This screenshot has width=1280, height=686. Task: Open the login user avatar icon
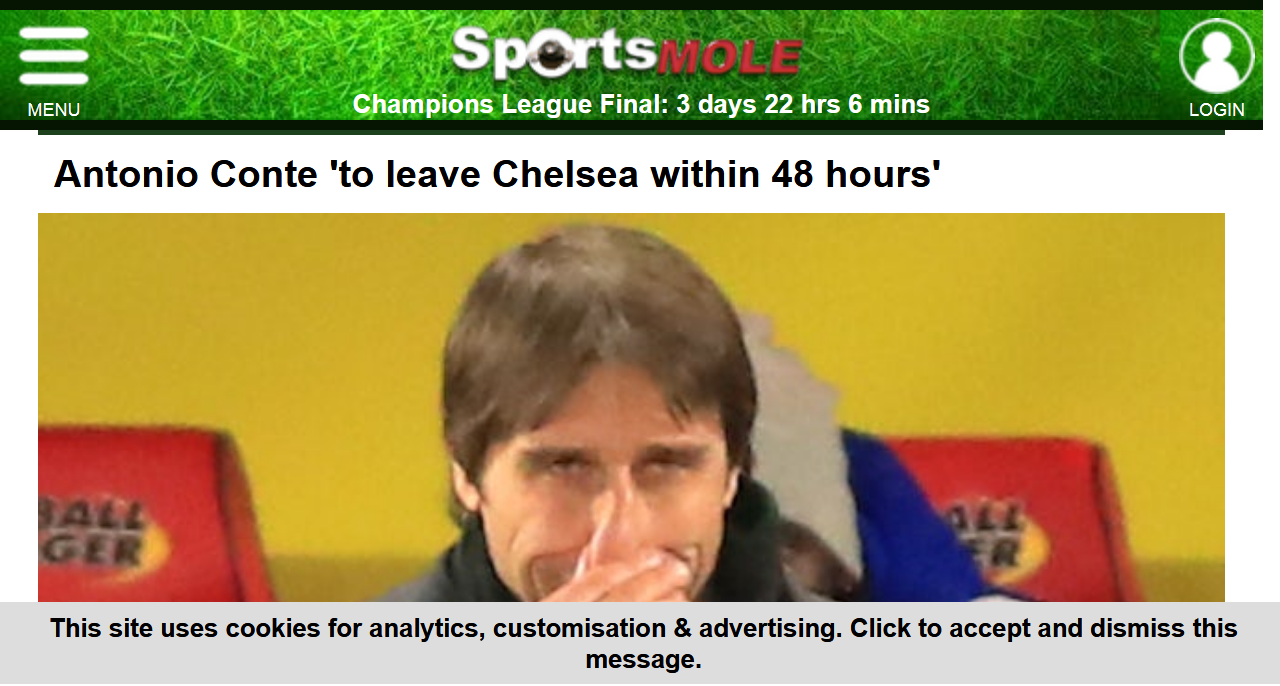click(x=1217, y=56)
